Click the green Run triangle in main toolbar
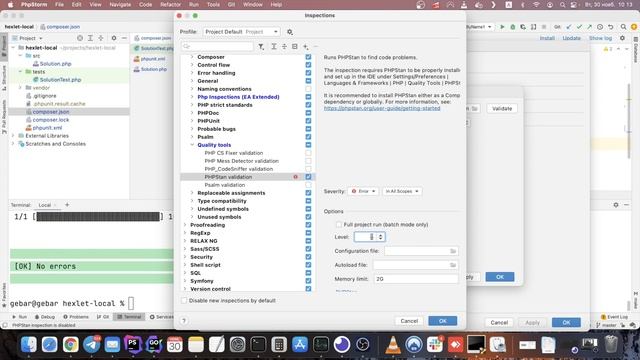 pos(502,27)
